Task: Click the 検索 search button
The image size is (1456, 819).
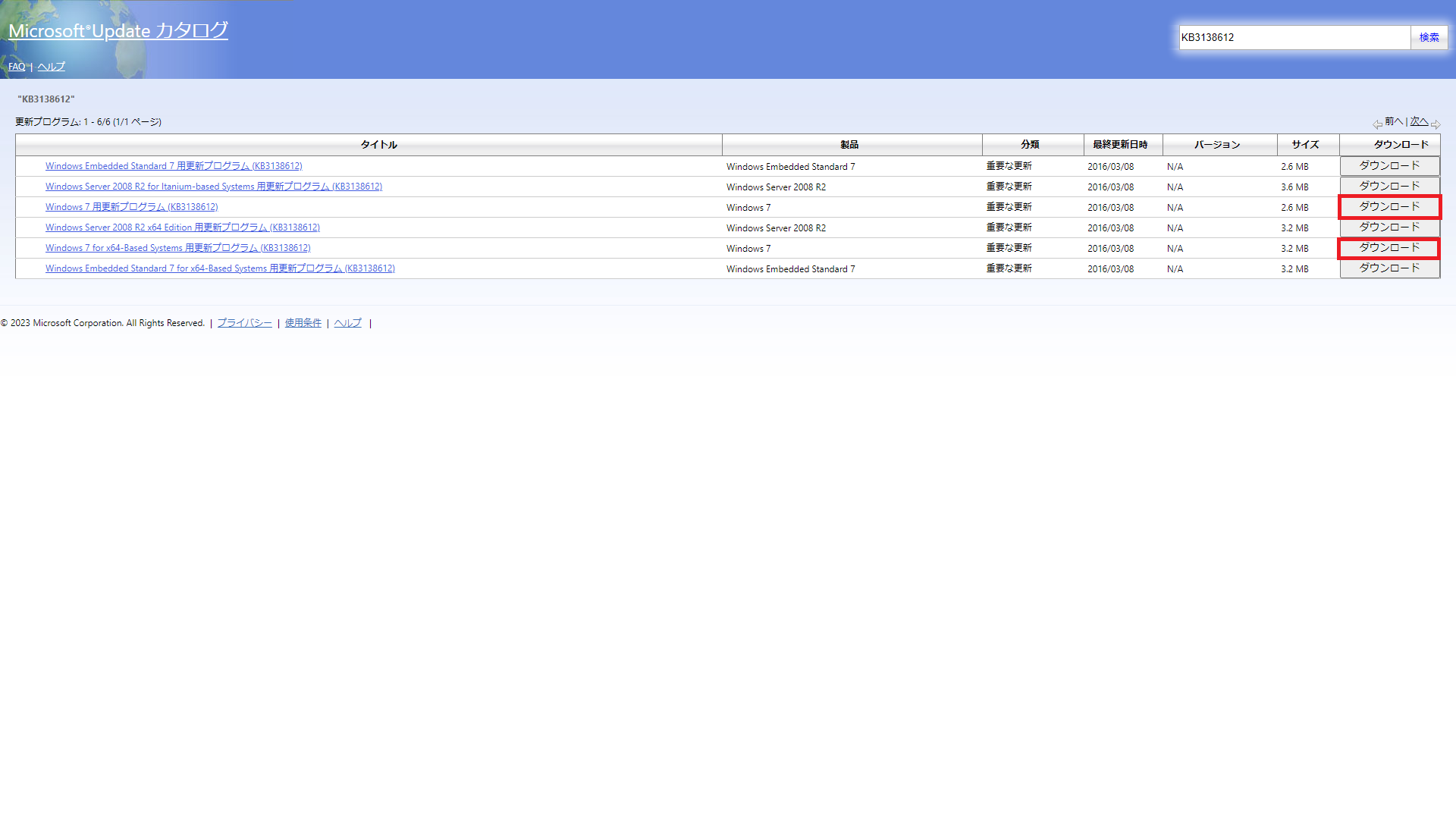Action: coord(1429,37)
